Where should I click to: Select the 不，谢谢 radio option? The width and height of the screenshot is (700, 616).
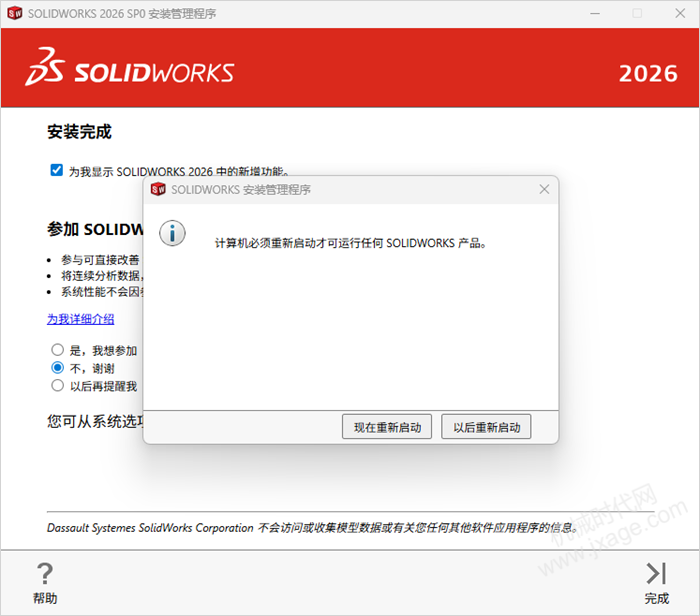[x=58, y=367]
